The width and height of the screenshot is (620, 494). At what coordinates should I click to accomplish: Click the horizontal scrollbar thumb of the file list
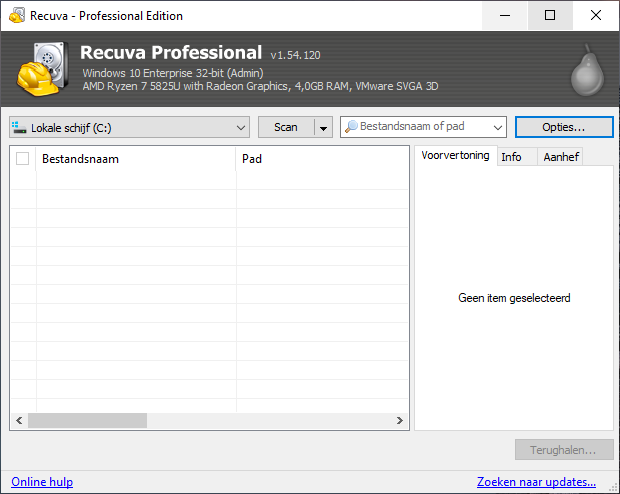point(87,420)
